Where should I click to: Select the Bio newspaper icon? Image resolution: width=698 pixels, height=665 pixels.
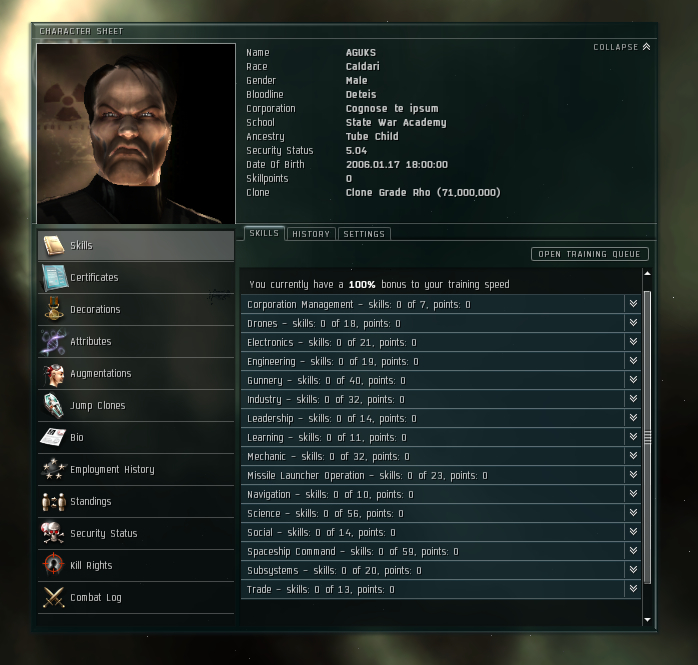click(53, 437)
